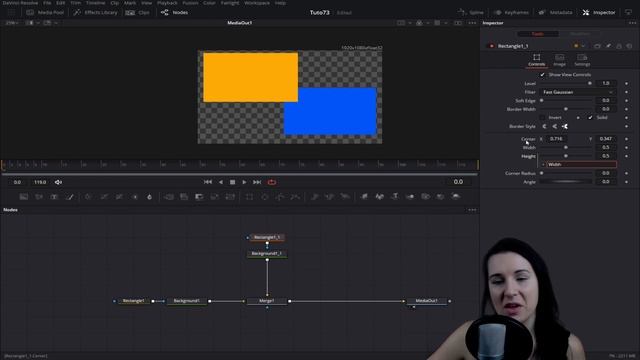Toggle keyframe dot for Angle
Viewport: 640px width, 360px height.
[x=627, y=182]
